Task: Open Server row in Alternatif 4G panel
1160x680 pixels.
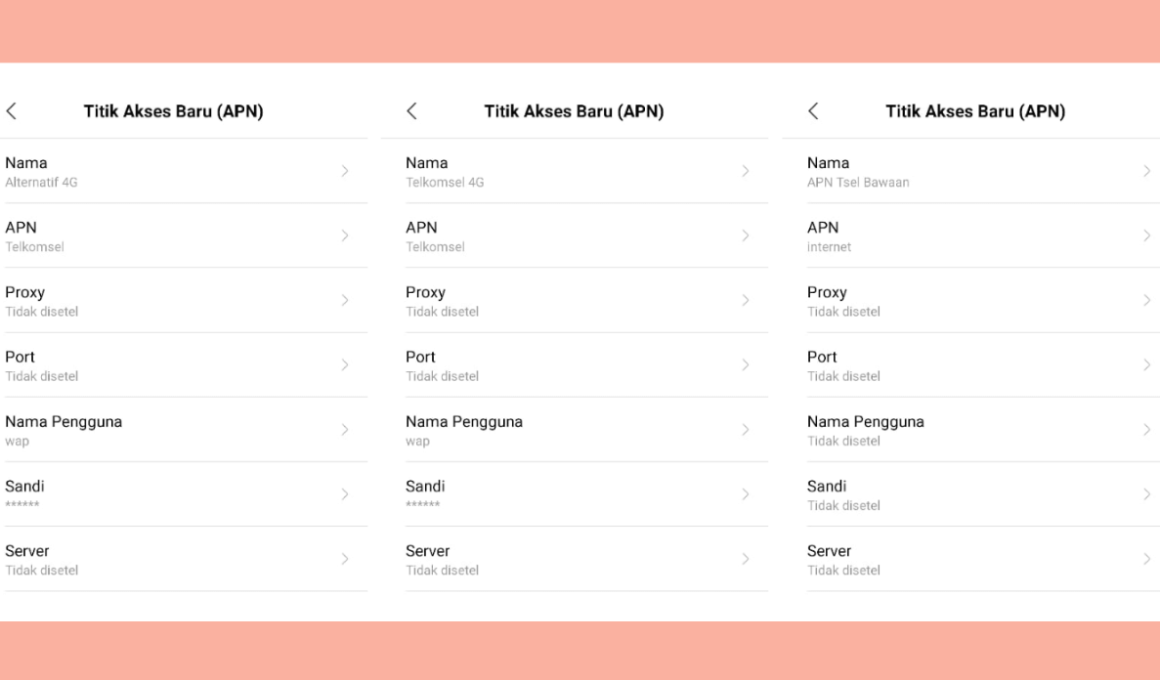Action: click(x=186, y=559)
